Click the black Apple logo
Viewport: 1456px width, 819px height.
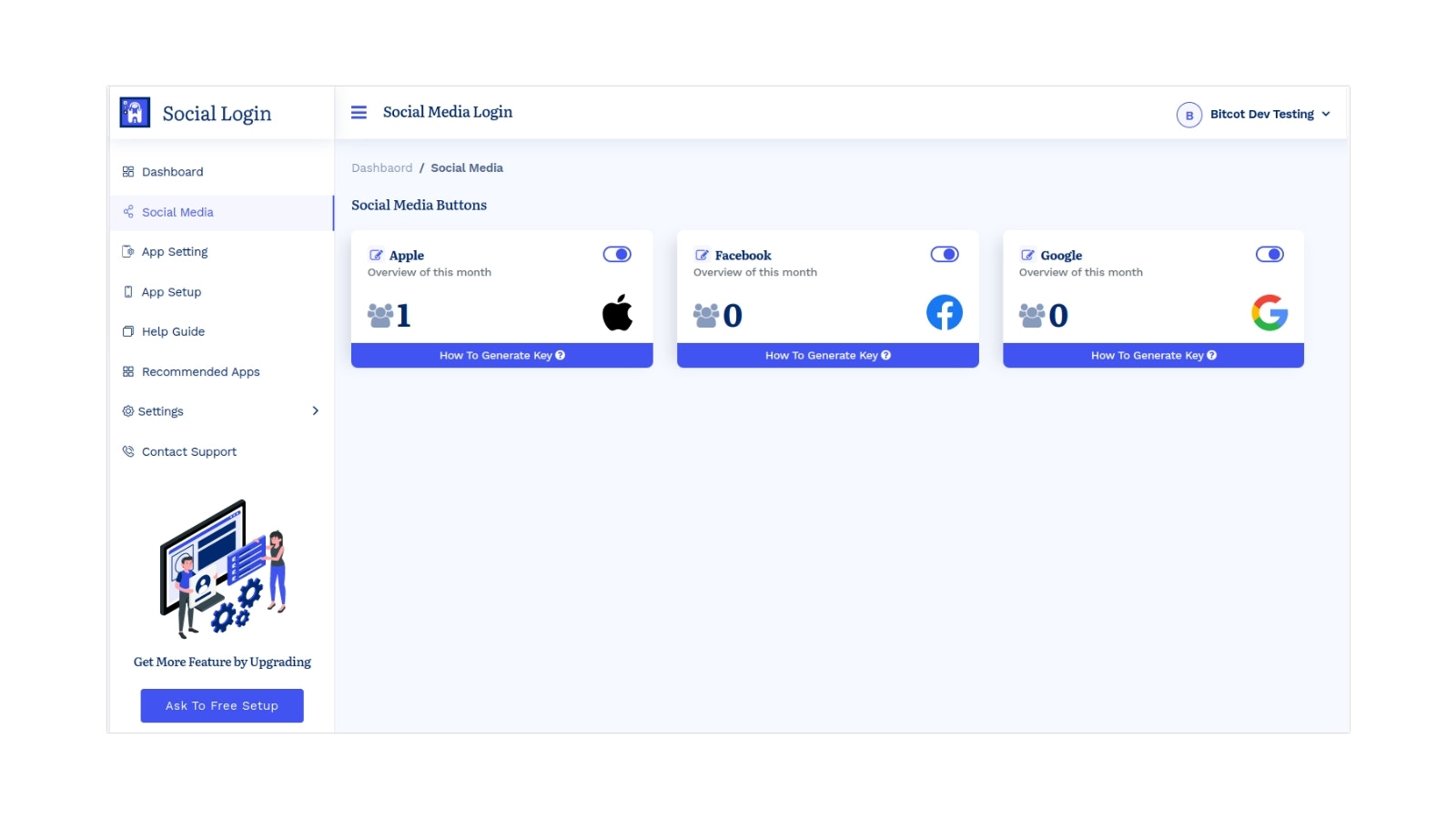[617, 312]
